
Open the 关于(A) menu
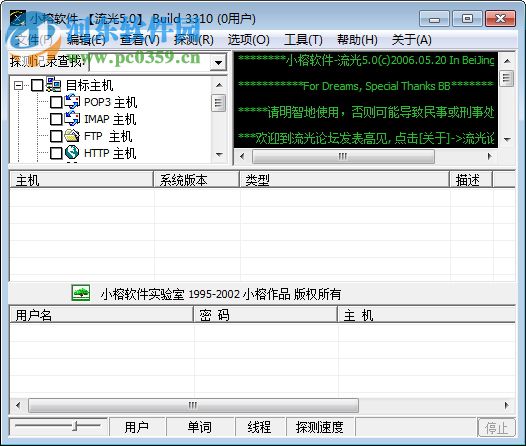412,40
